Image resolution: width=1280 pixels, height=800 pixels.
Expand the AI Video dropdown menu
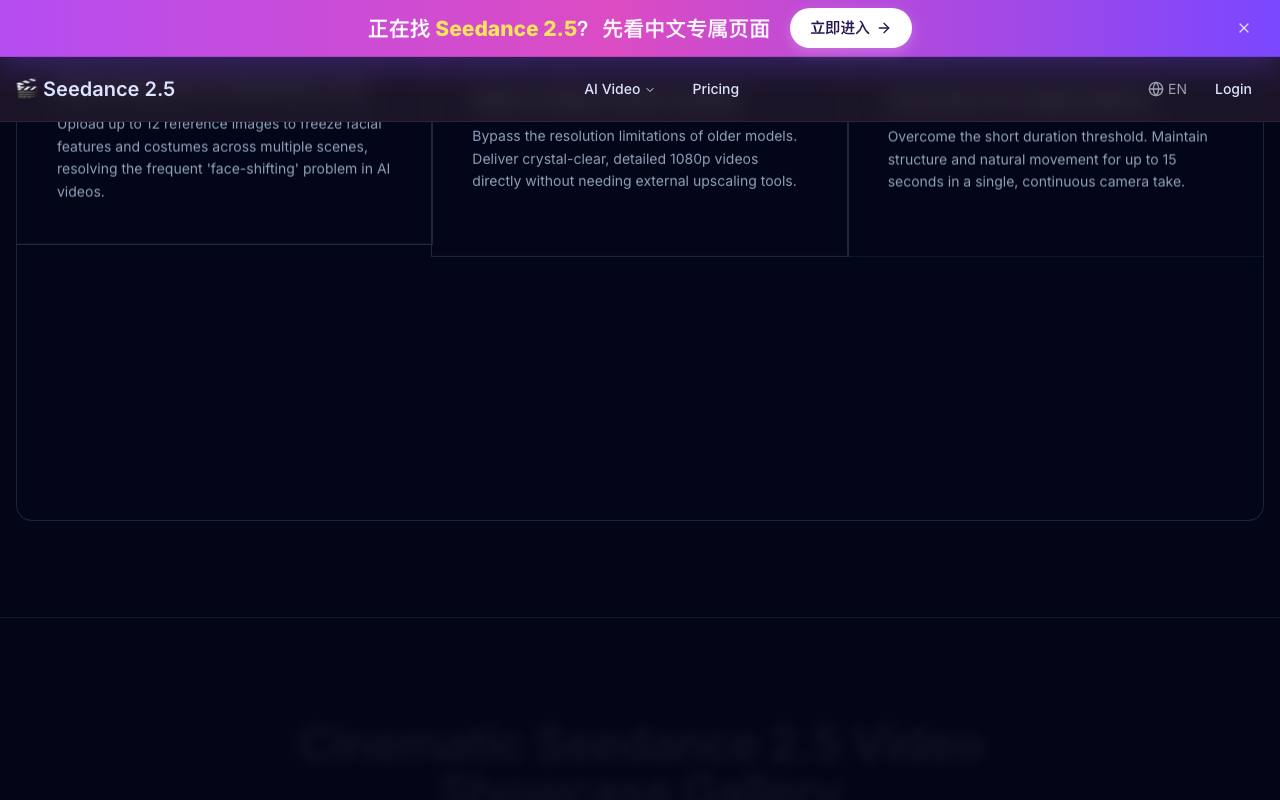pyautogui.click(x=619, y=89)
